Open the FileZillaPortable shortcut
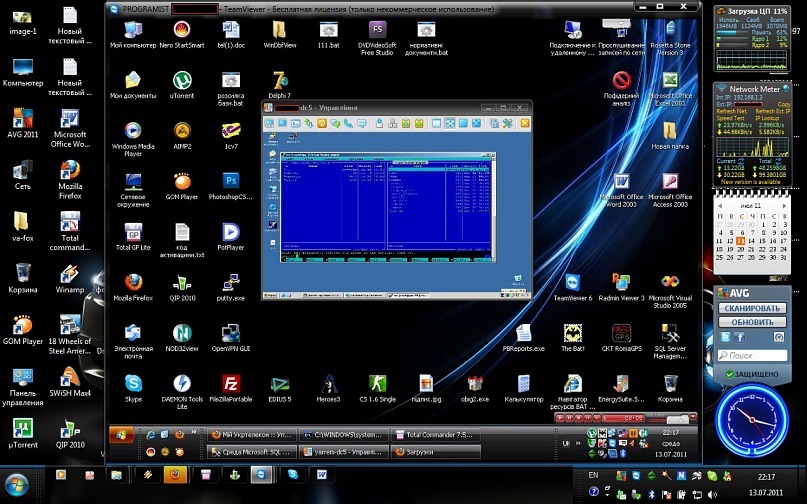The width and height of the screenshot is (807, 504). [x=231, y=384]
